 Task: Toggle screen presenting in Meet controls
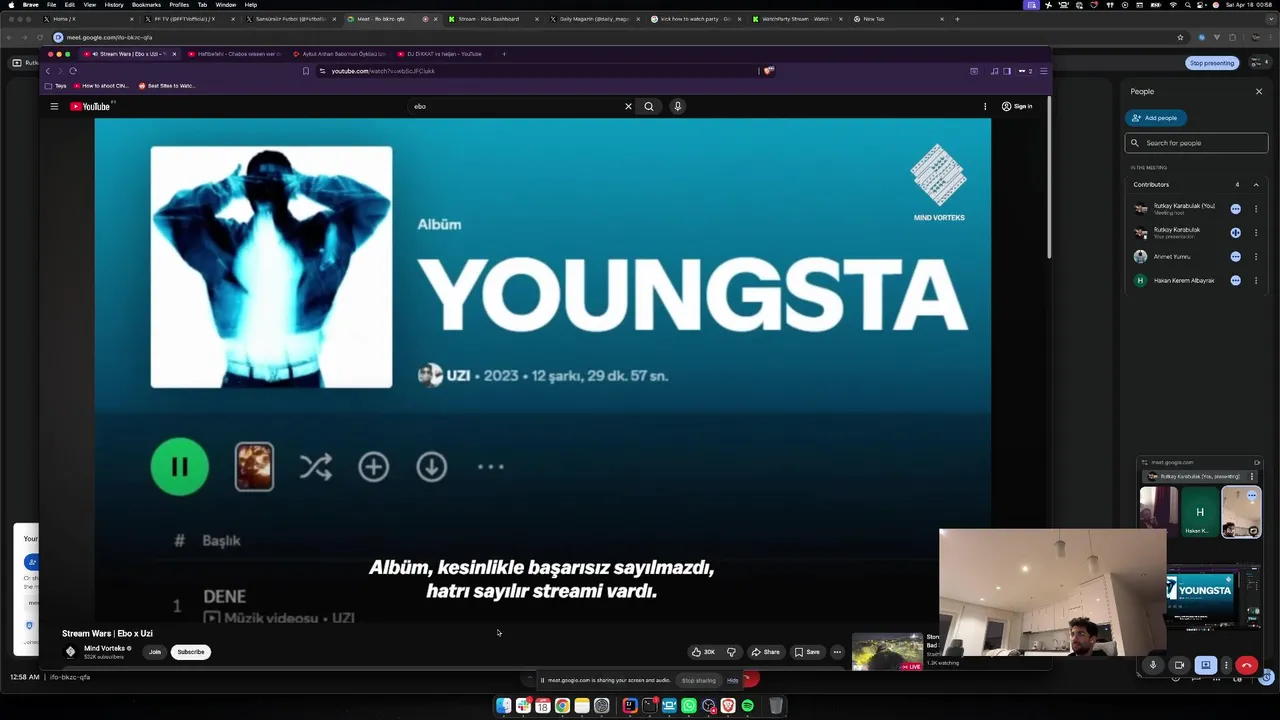tap(1205, 665)
